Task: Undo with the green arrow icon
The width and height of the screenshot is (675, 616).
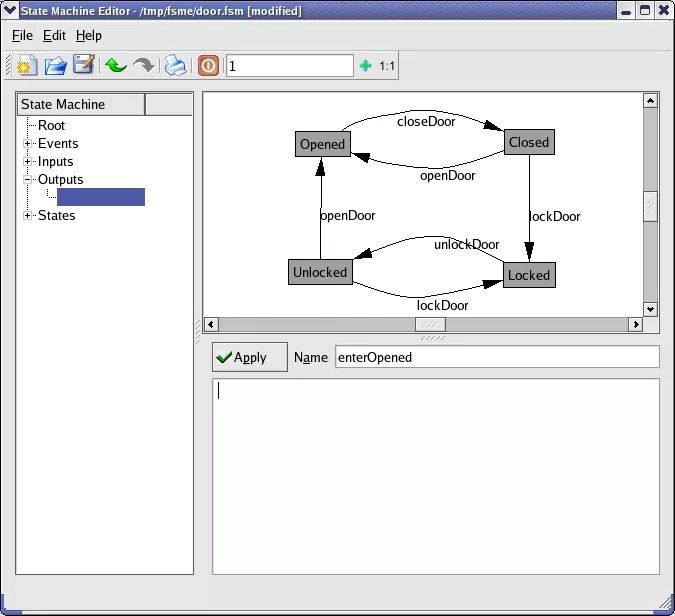Action: tap(115, 66)
